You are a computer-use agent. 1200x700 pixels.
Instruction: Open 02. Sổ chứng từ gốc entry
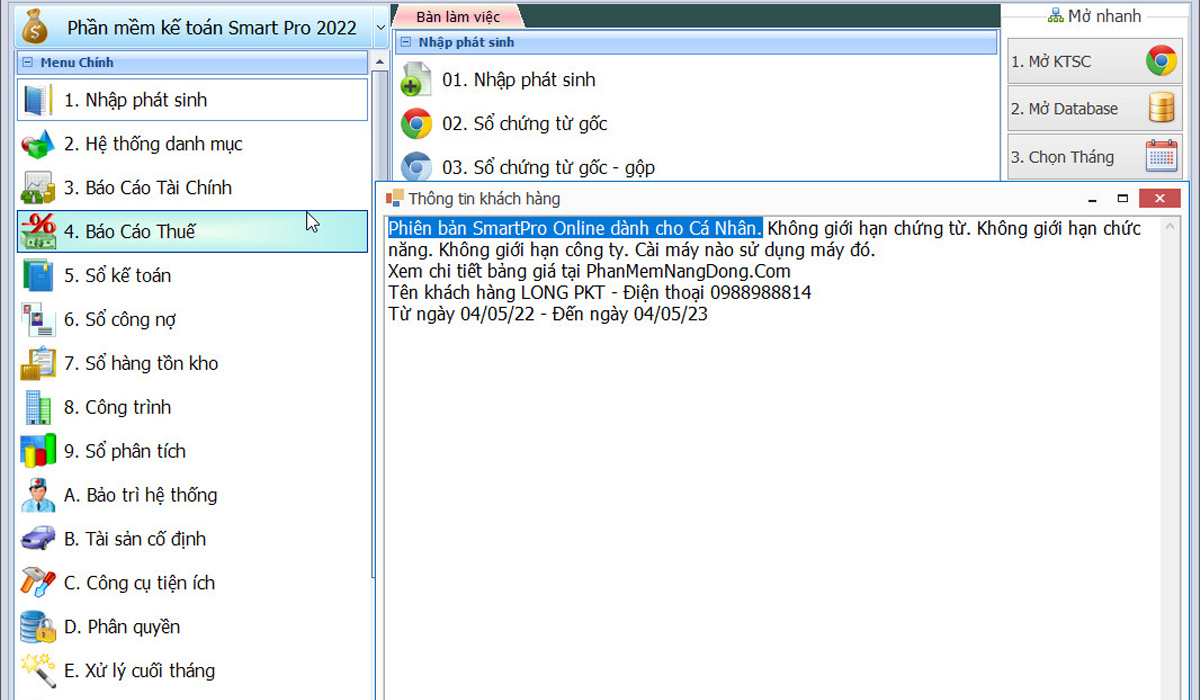point(524,124)
